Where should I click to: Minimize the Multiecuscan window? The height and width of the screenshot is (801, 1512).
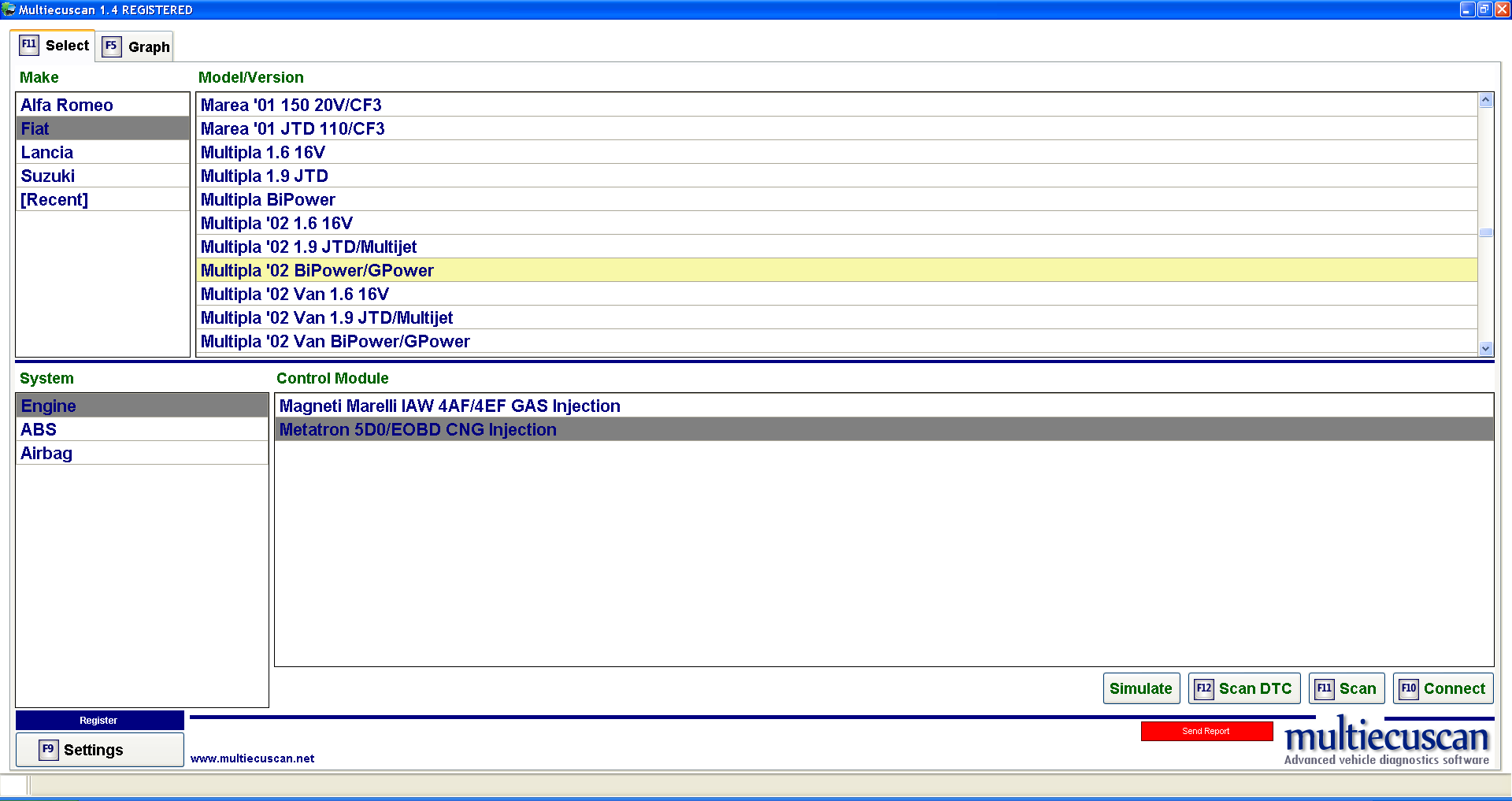tap(1466, 9)
